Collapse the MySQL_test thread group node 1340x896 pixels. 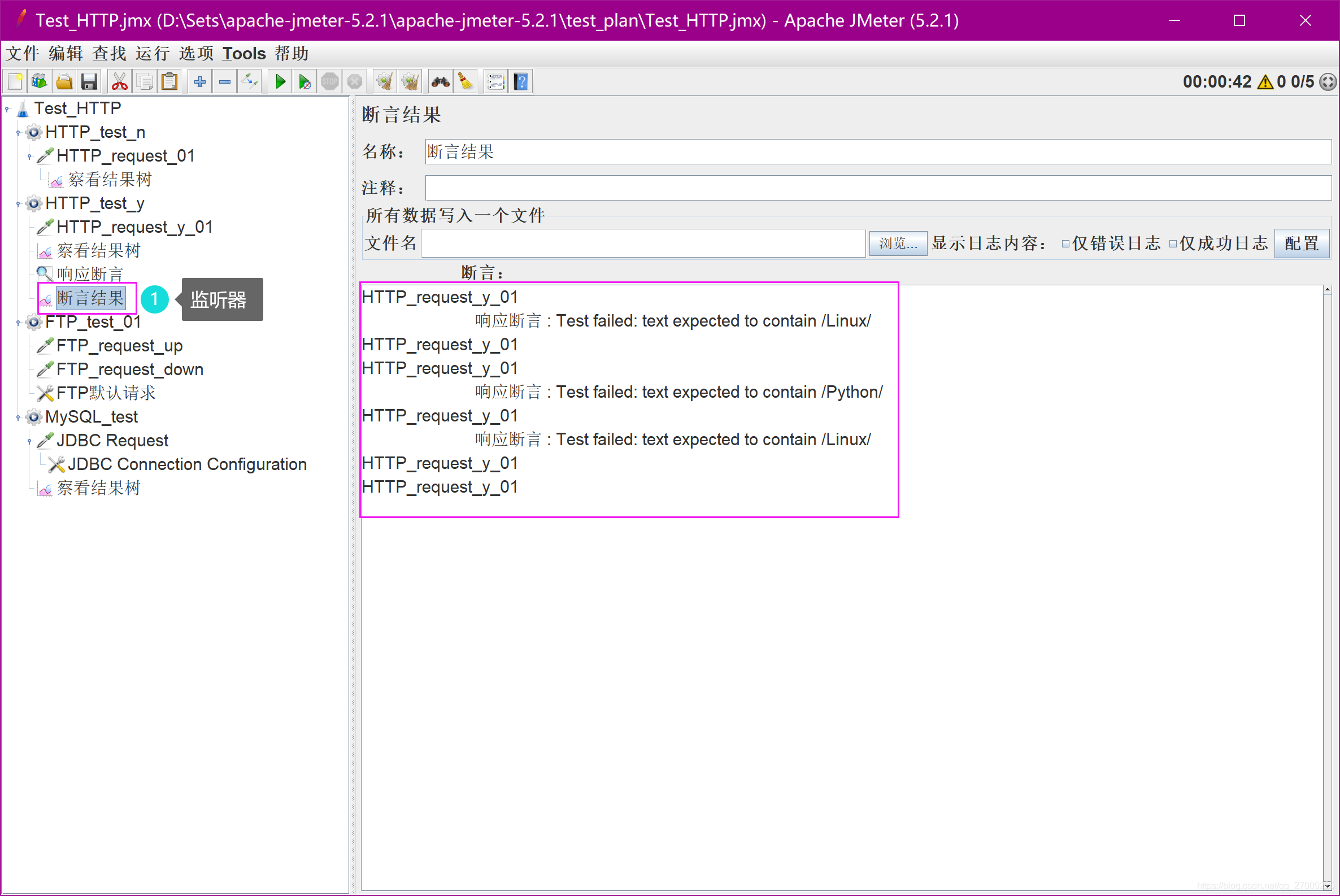pos(18,417)
